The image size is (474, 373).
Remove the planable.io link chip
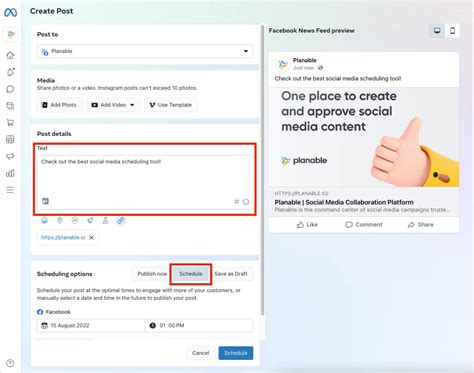(91, 237)
